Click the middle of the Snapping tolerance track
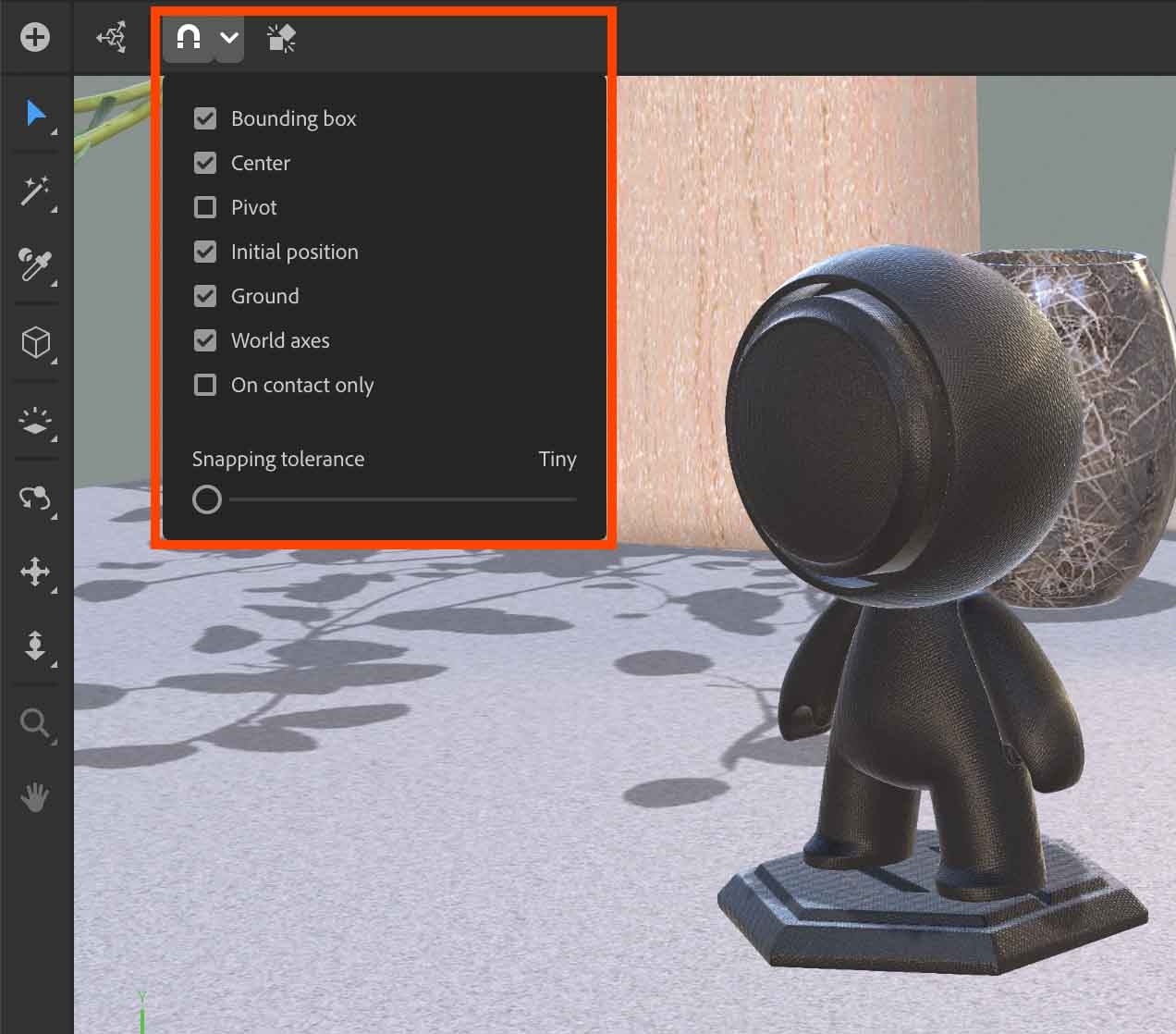The width and height of the screenshot is (1176, 1034). 403,499
